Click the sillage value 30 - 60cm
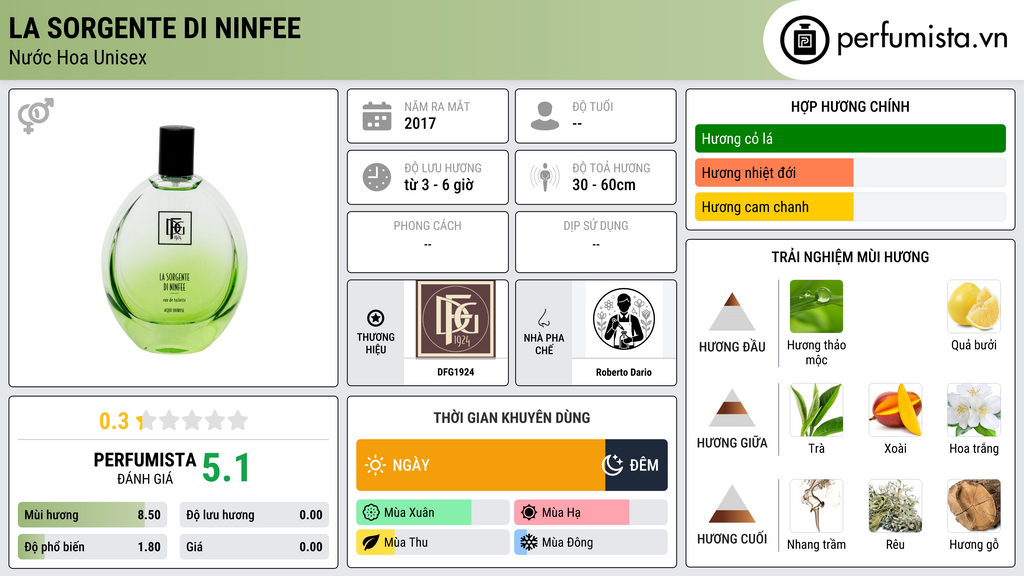This screenshot has height=576, width=1024. click(604, 185)
